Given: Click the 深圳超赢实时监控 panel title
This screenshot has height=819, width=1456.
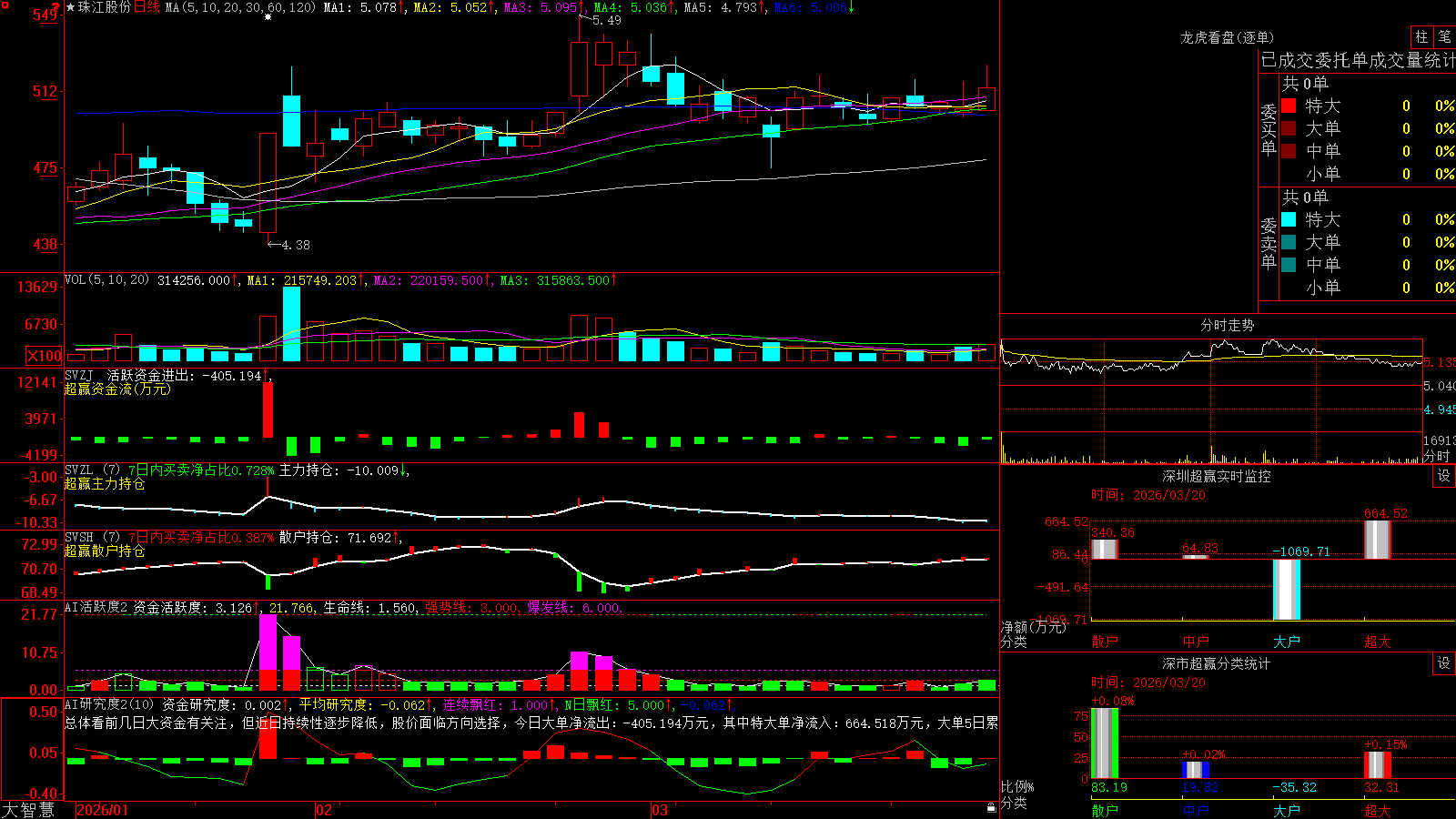Looking at the screenshot, I should click(1217, 476).
